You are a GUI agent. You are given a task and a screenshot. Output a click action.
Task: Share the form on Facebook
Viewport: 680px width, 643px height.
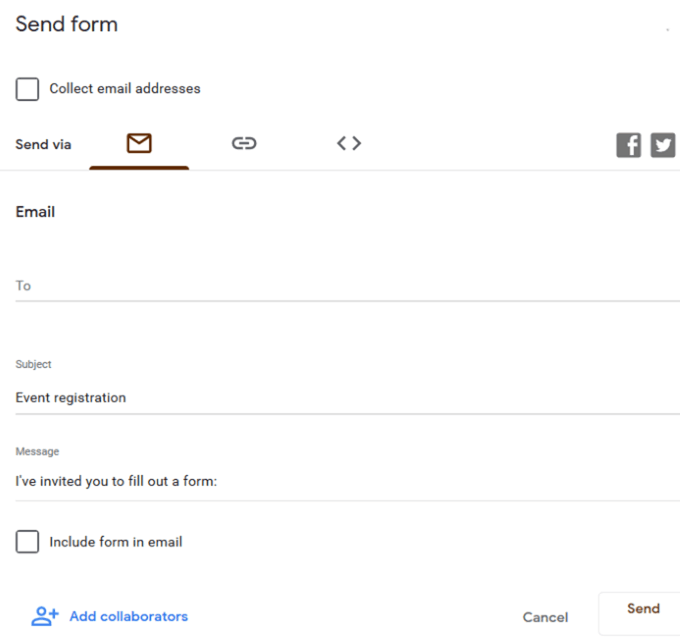click(628, 146)
